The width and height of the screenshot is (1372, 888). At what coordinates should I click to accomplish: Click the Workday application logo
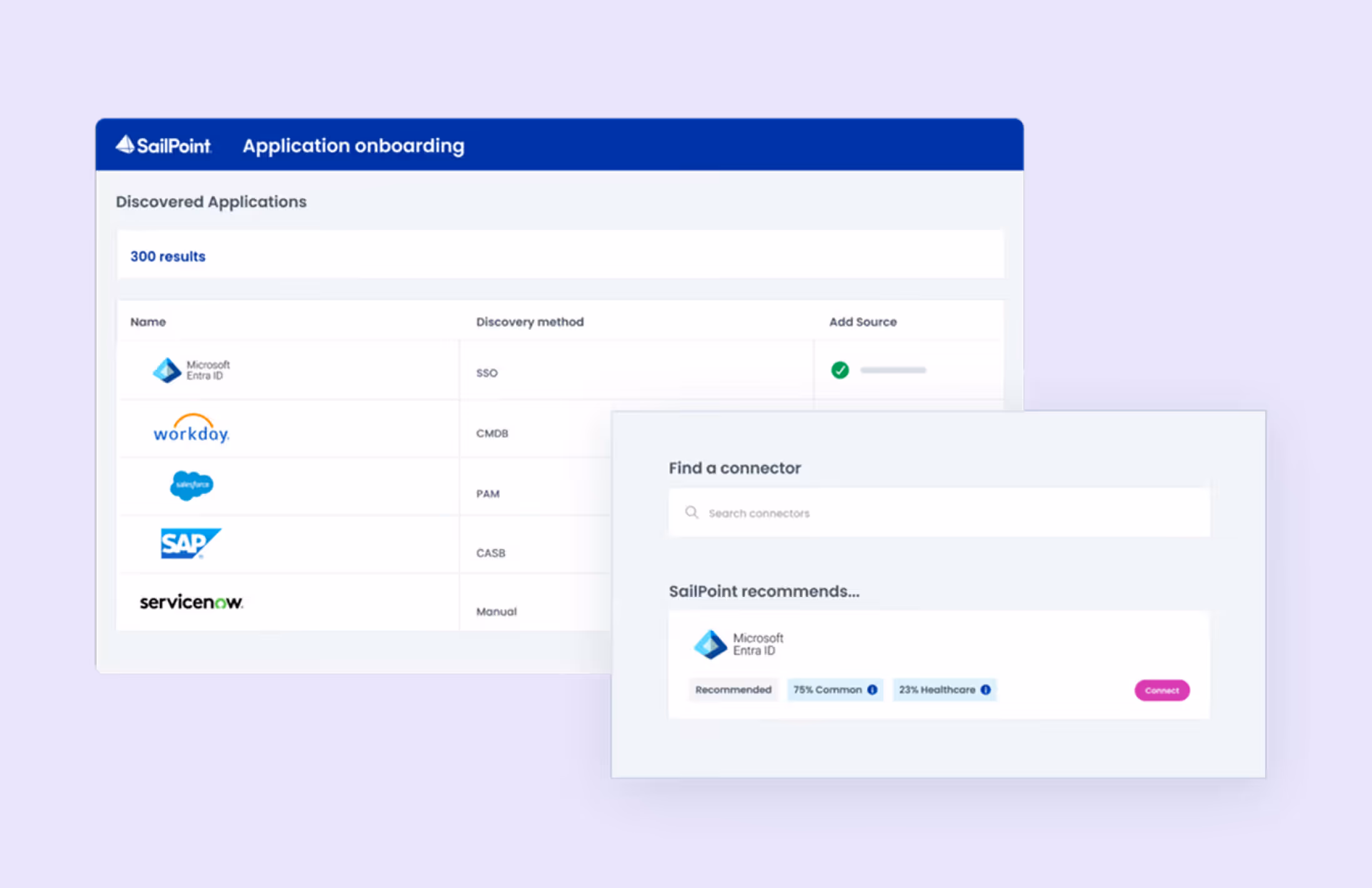click(x=191, y=429)
